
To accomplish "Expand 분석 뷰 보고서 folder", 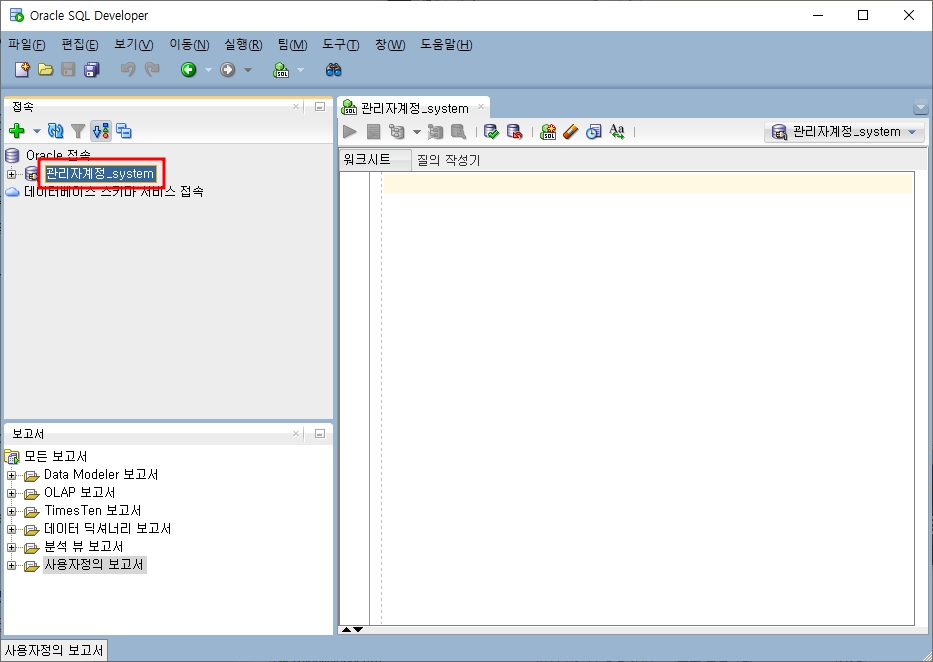I will click(x=11, y=547).
